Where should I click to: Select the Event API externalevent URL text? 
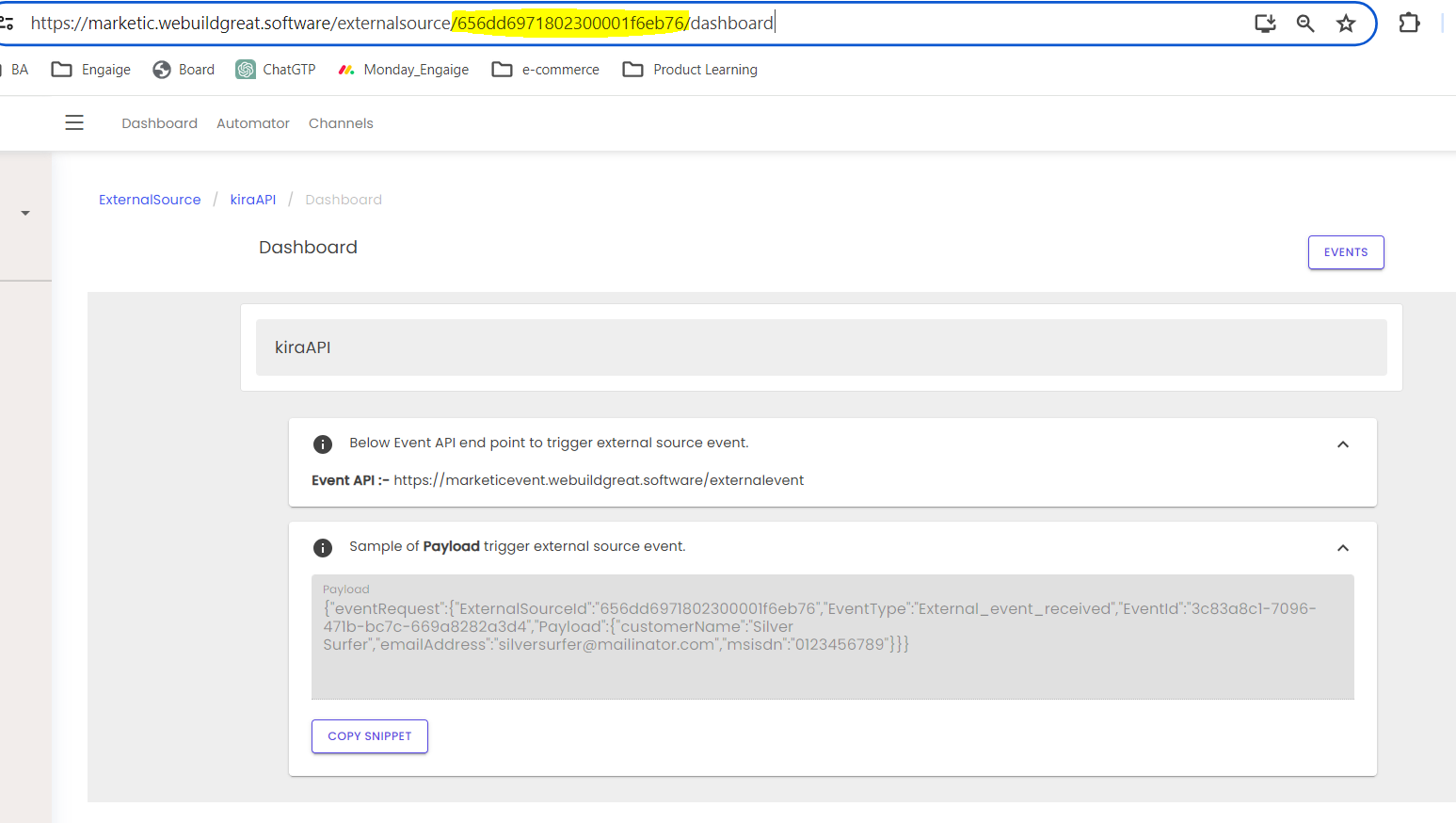tap(599, 480)
